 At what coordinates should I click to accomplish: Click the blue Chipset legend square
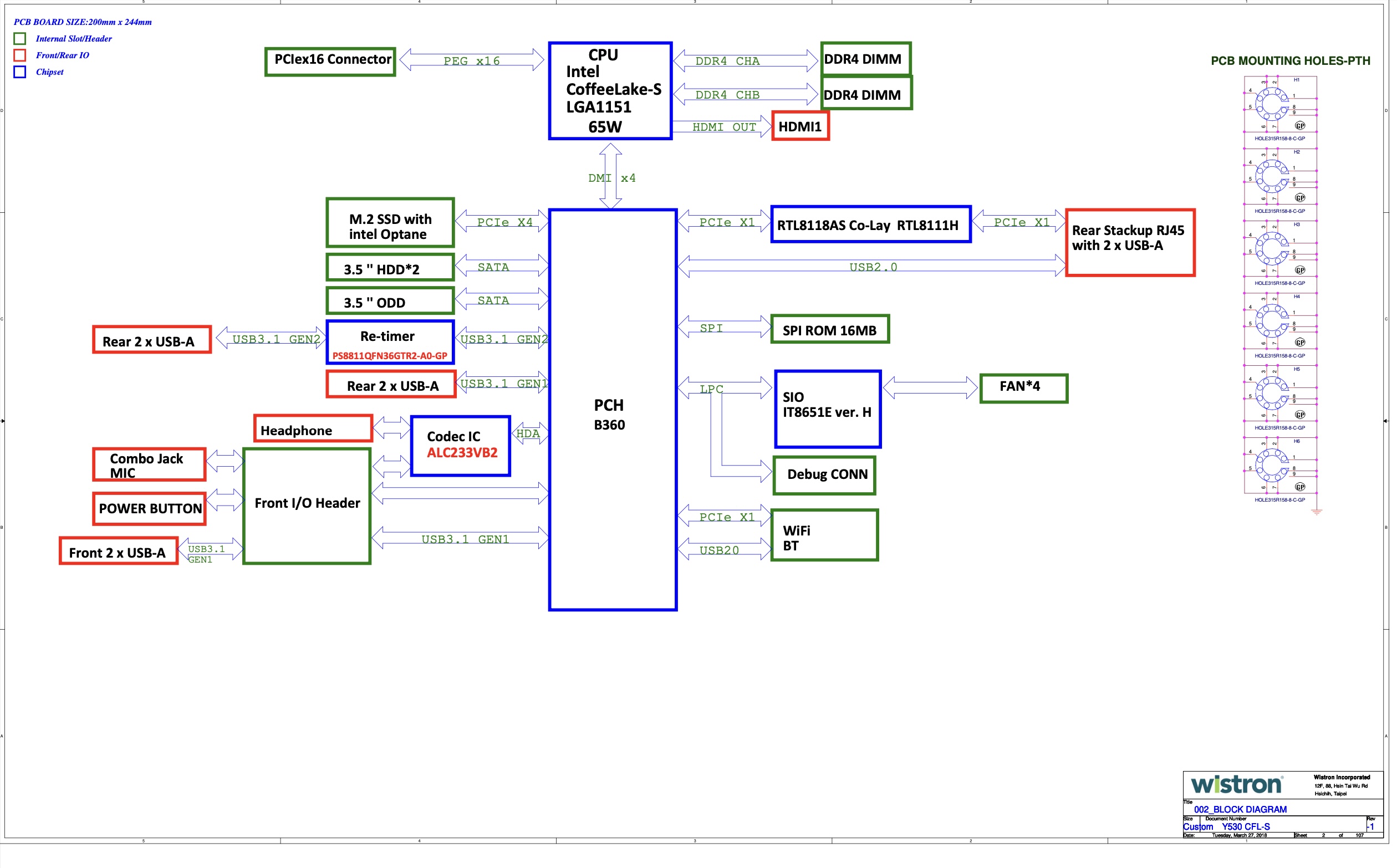[20, 72]
